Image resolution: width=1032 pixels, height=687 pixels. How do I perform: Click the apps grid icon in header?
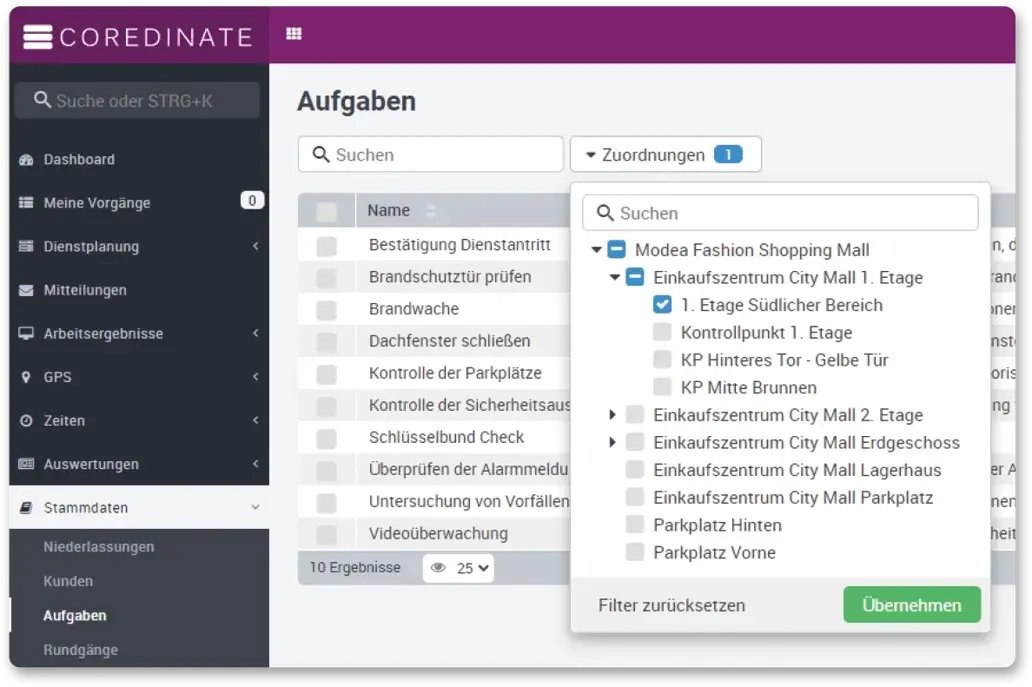[x=293, y=33]
